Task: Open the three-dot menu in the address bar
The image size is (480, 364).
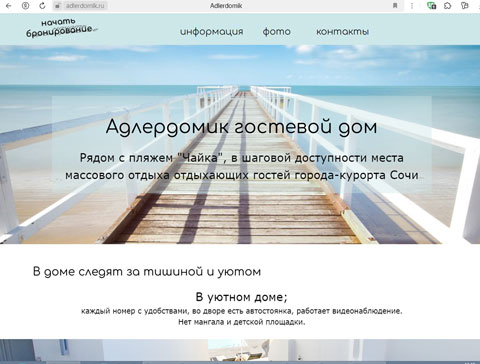Action: [x=412, y=6]
